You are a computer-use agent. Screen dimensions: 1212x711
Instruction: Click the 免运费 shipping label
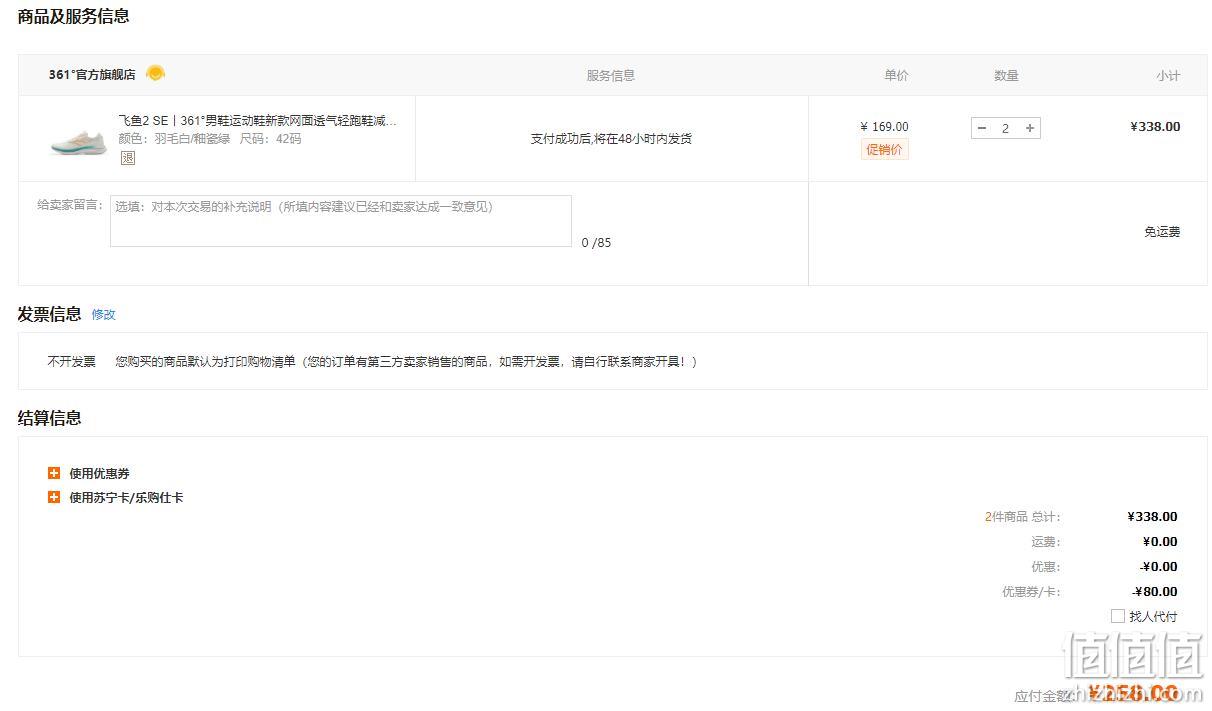tap(1161, 232)
